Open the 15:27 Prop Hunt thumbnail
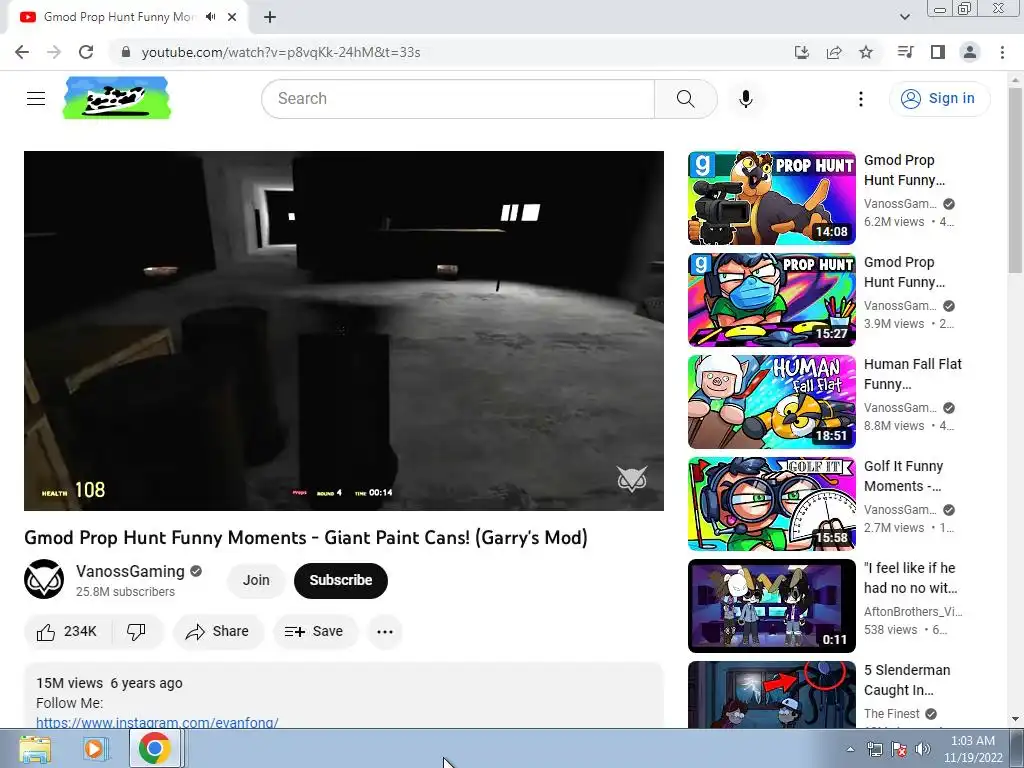 point(771,300)
